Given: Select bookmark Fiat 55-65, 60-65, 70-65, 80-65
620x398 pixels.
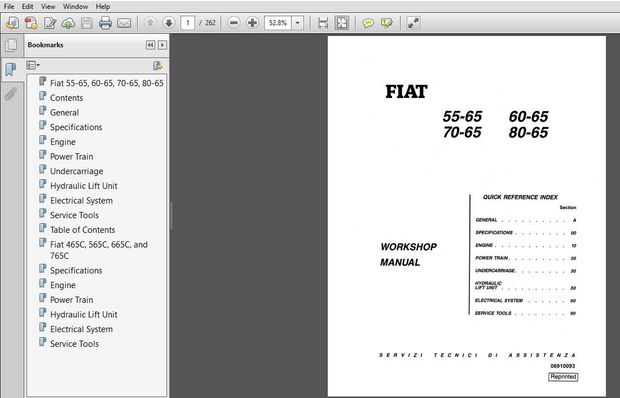Looking at the screenshot, I should [107, 83].
